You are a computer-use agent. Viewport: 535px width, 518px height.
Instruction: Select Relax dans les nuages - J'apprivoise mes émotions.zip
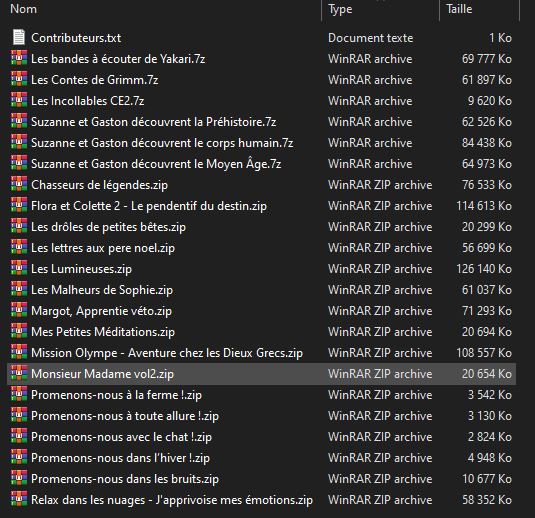pyautogui.click(x=172, y=500)
